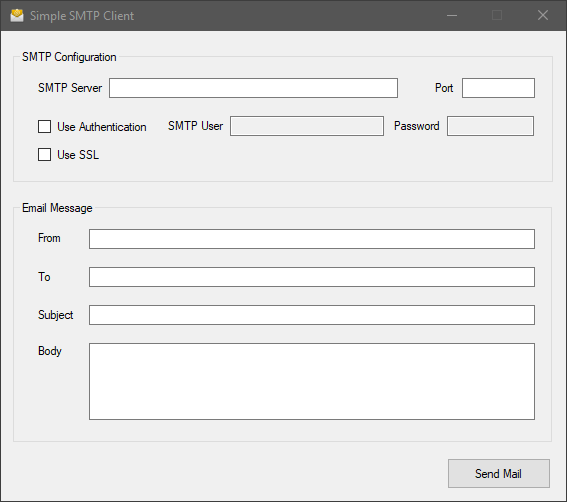Screen dimensions: 567x502
Task: Click the Use Authentication label text
Action: pyautogui.click(x=102, y=127)
